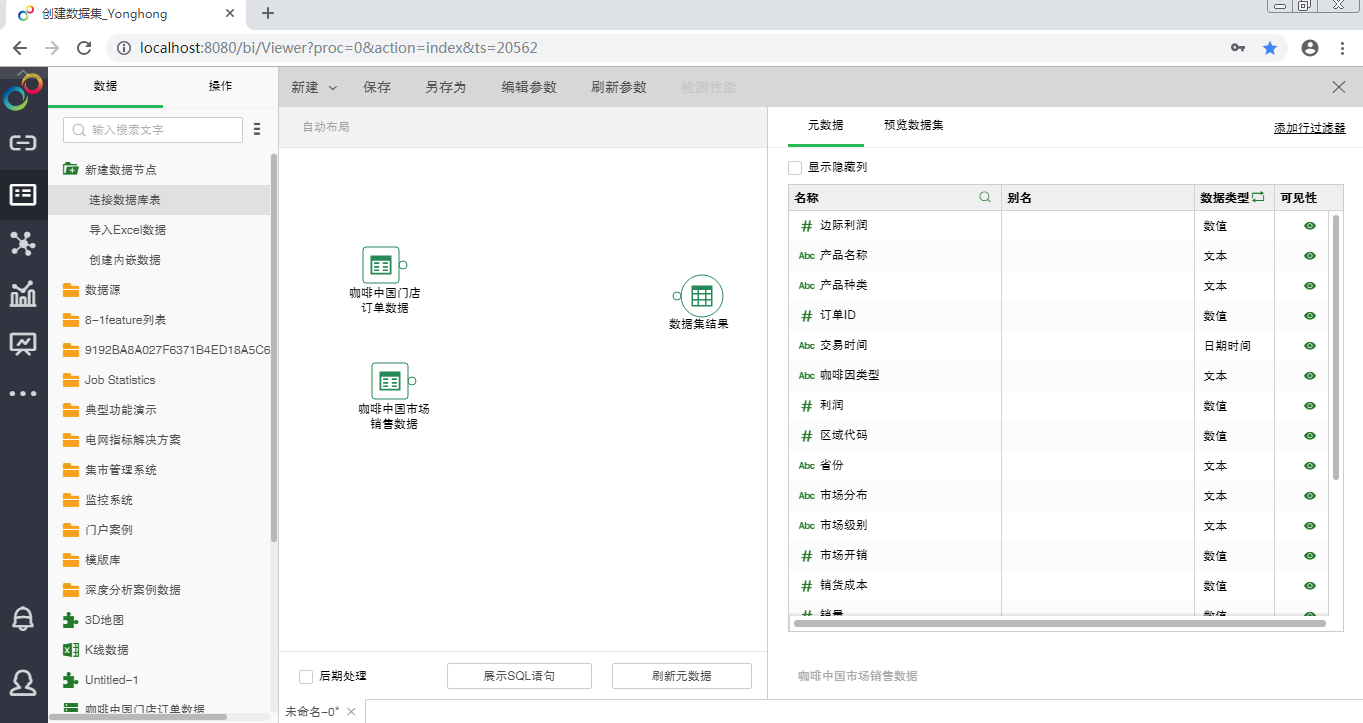Enable the 显示隐藏列 checkbox
The height and width of the screenshot is (723, 1363).
coord(797,167)
